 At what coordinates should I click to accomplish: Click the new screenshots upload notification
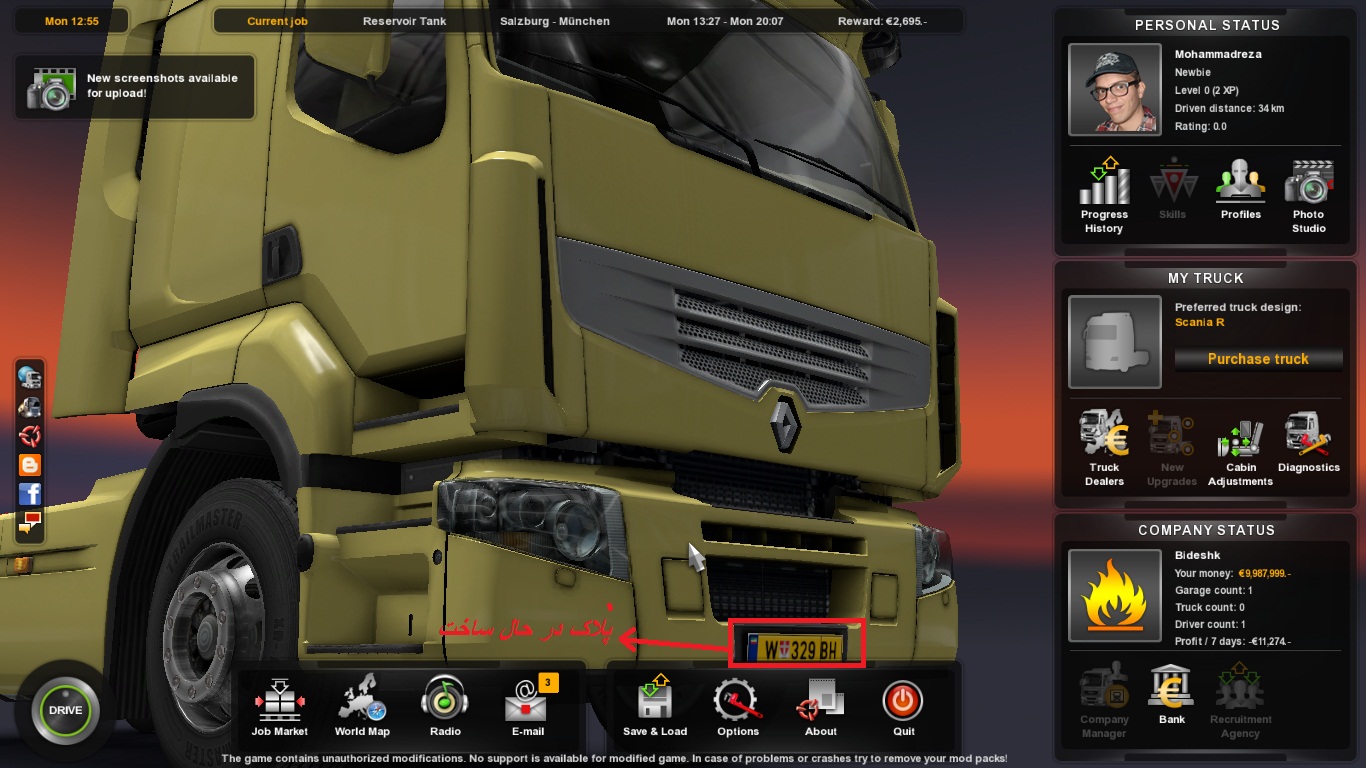click(135, 87)
